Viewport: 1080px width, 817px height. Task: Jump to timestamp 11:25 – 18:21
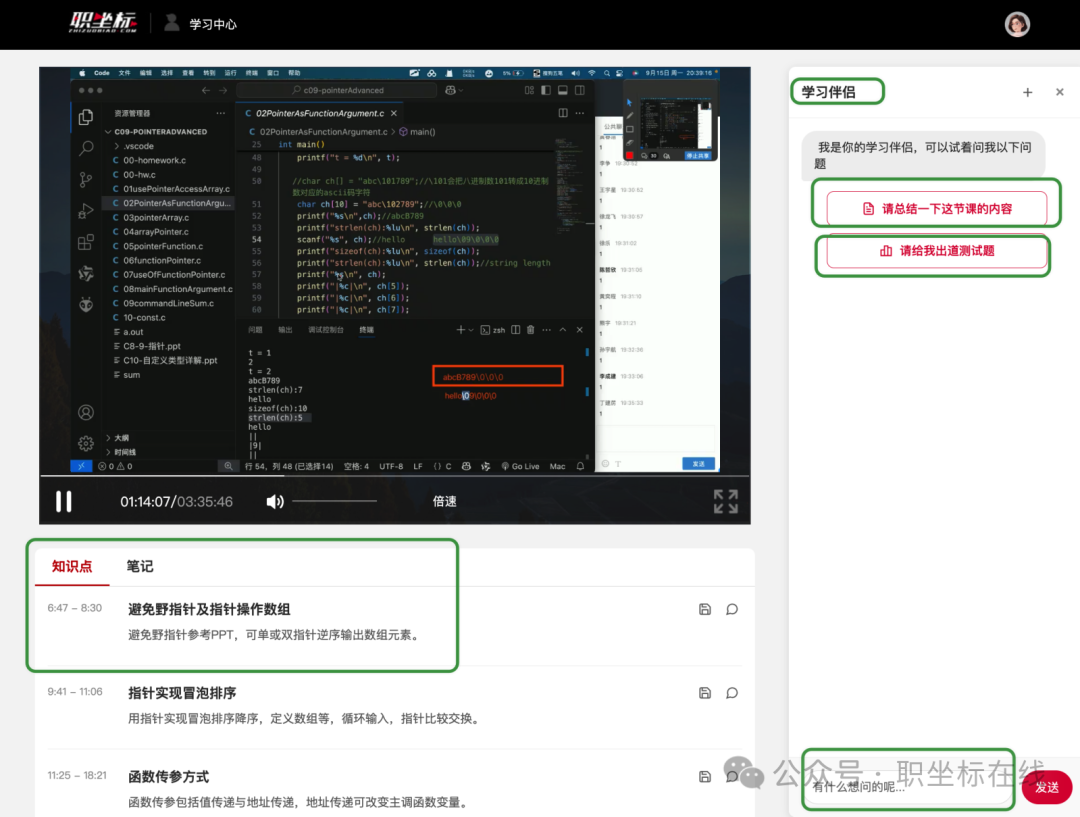pos(76,775)
